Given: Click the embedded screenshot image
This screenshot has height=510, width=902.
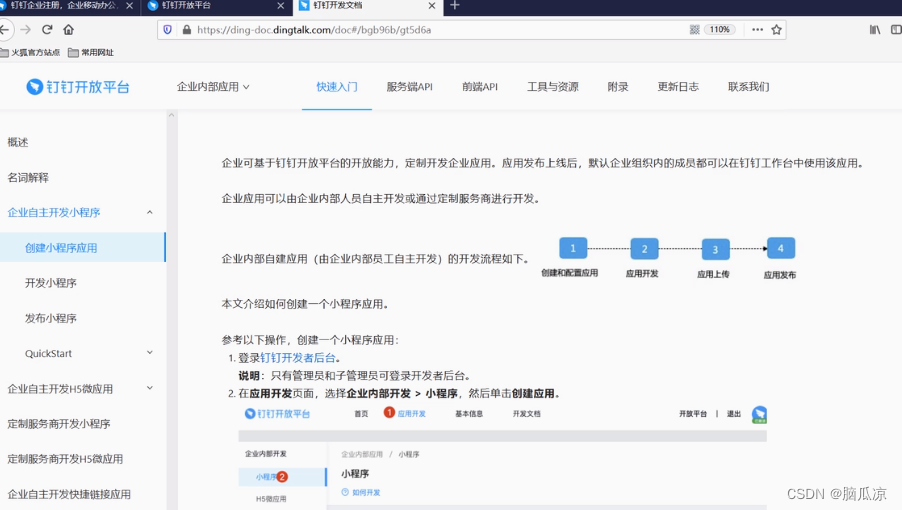Looking at the screenshot, I should pos(502,457).
